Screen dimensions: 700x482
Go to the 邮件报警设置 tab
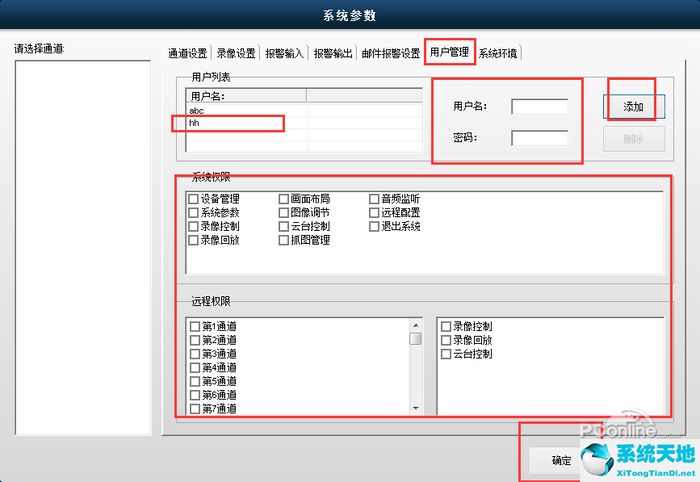pyautogui.click(x=391, y=54)
